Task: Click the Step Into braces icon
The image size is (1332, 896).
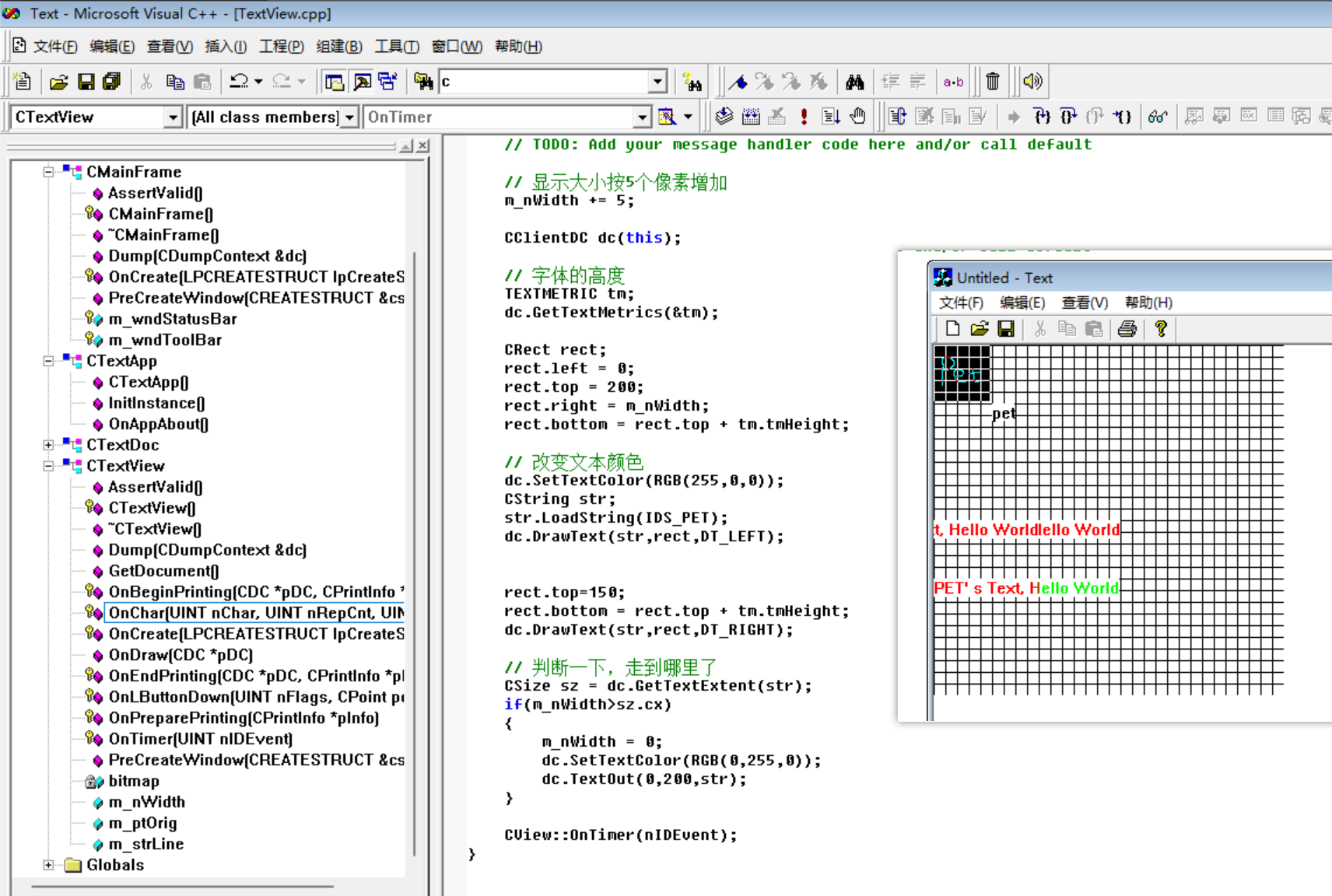Action: tap(1042, 117)
